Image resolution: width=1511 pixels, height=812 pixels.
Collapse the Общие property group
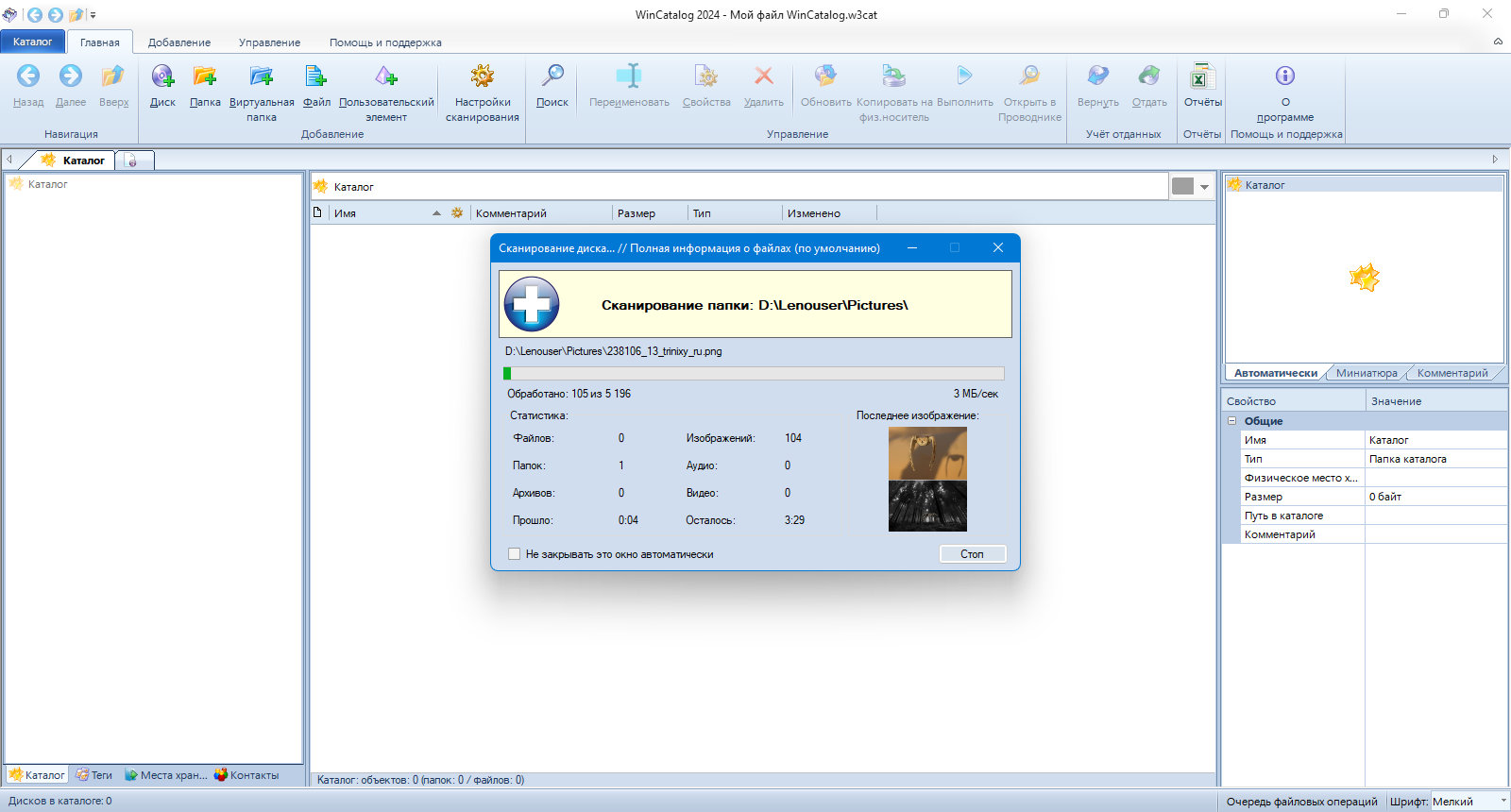click(x=1231, y=421)
